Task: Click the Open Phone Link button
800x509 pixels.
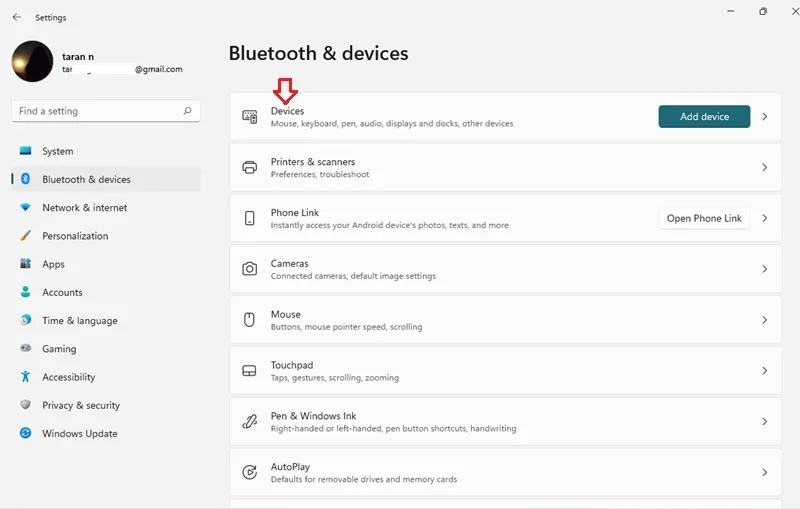Action: click(x=704, y=218)
